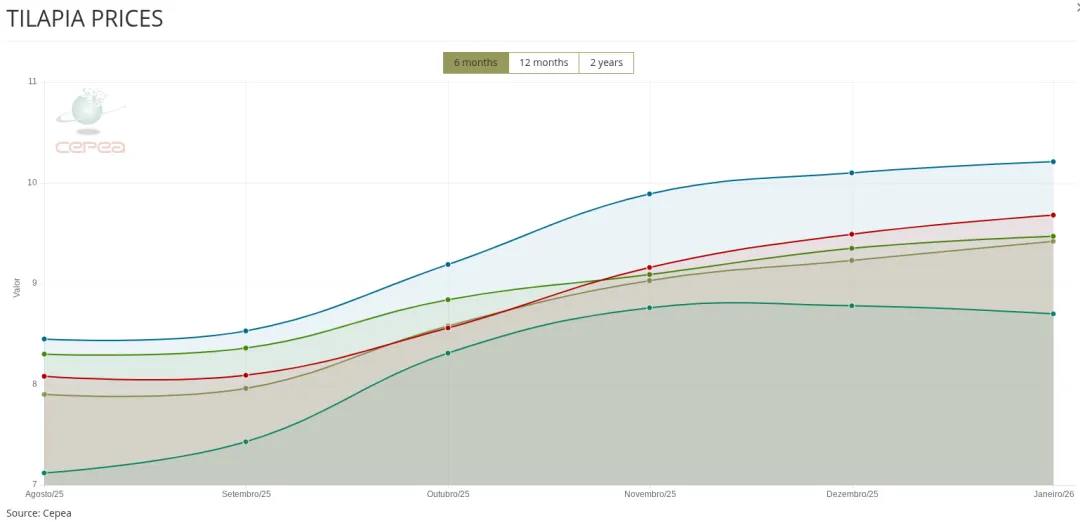Click the 'Source: Cepea' caption
Viewport: 1080px width, 523px height.
pos(39,513)
